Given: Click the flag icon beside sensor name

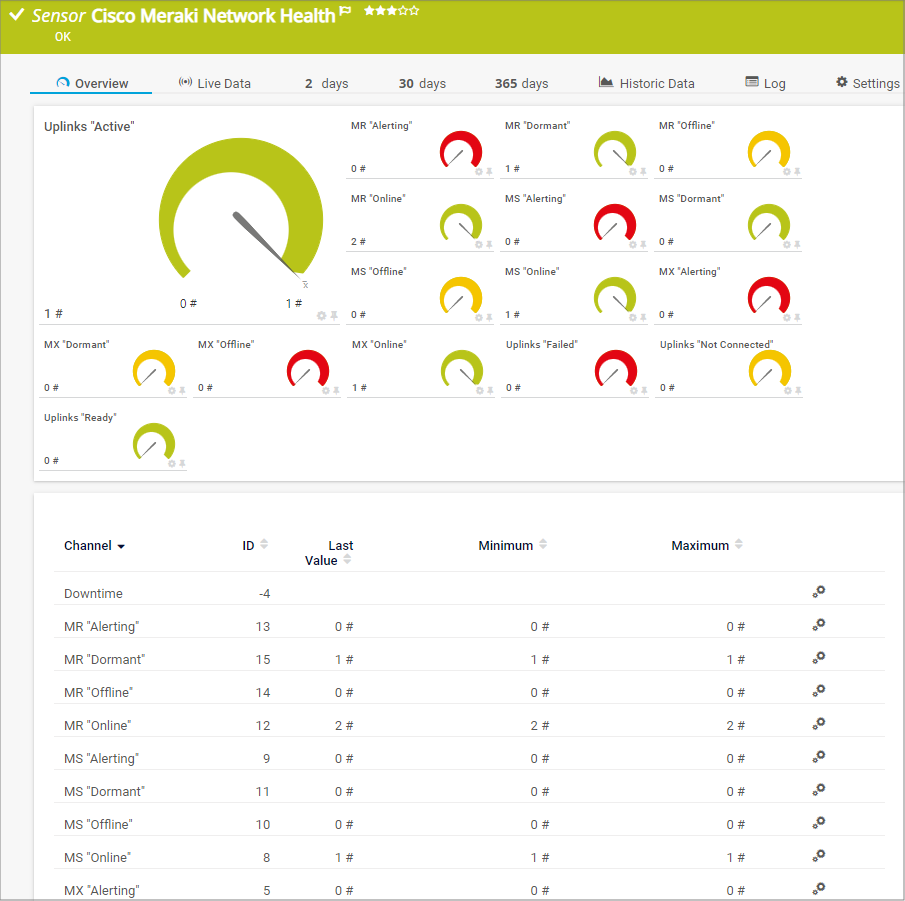Looking at the screenshot, I should pyautogui.click(x=346, y=11).
